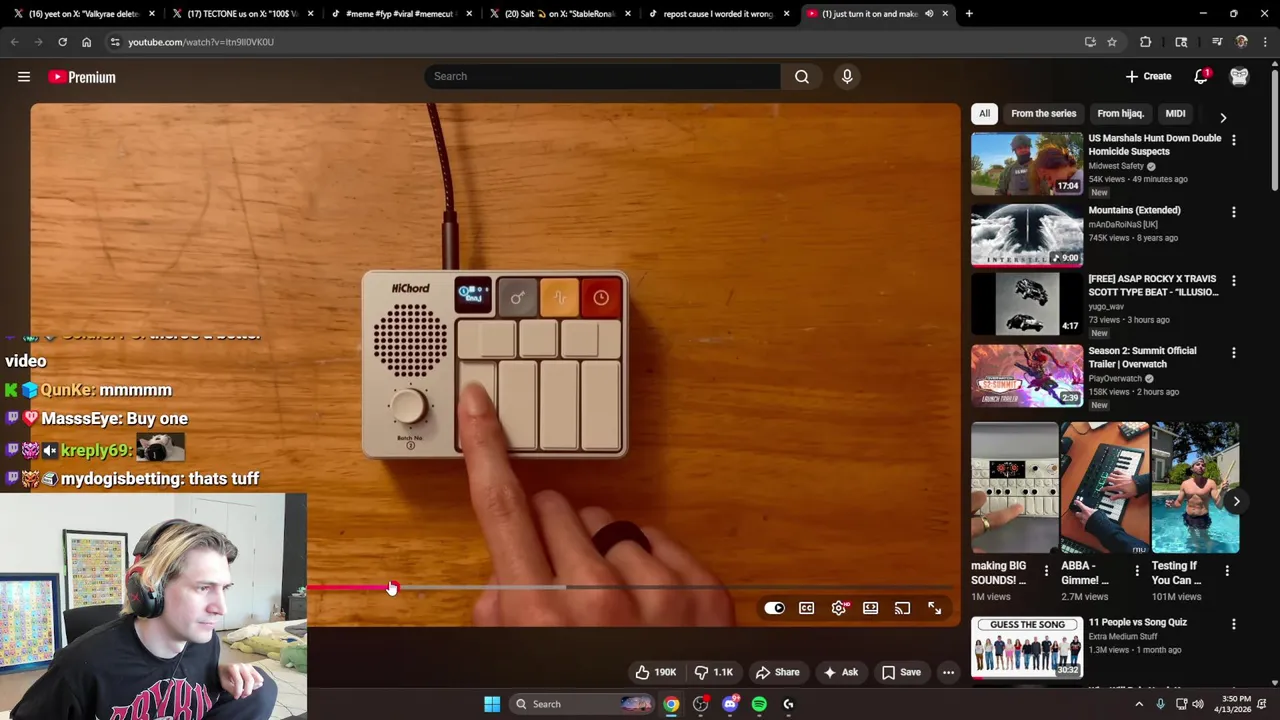
Task: Click the YouTube search magnifier button
Action: [802, 76]
